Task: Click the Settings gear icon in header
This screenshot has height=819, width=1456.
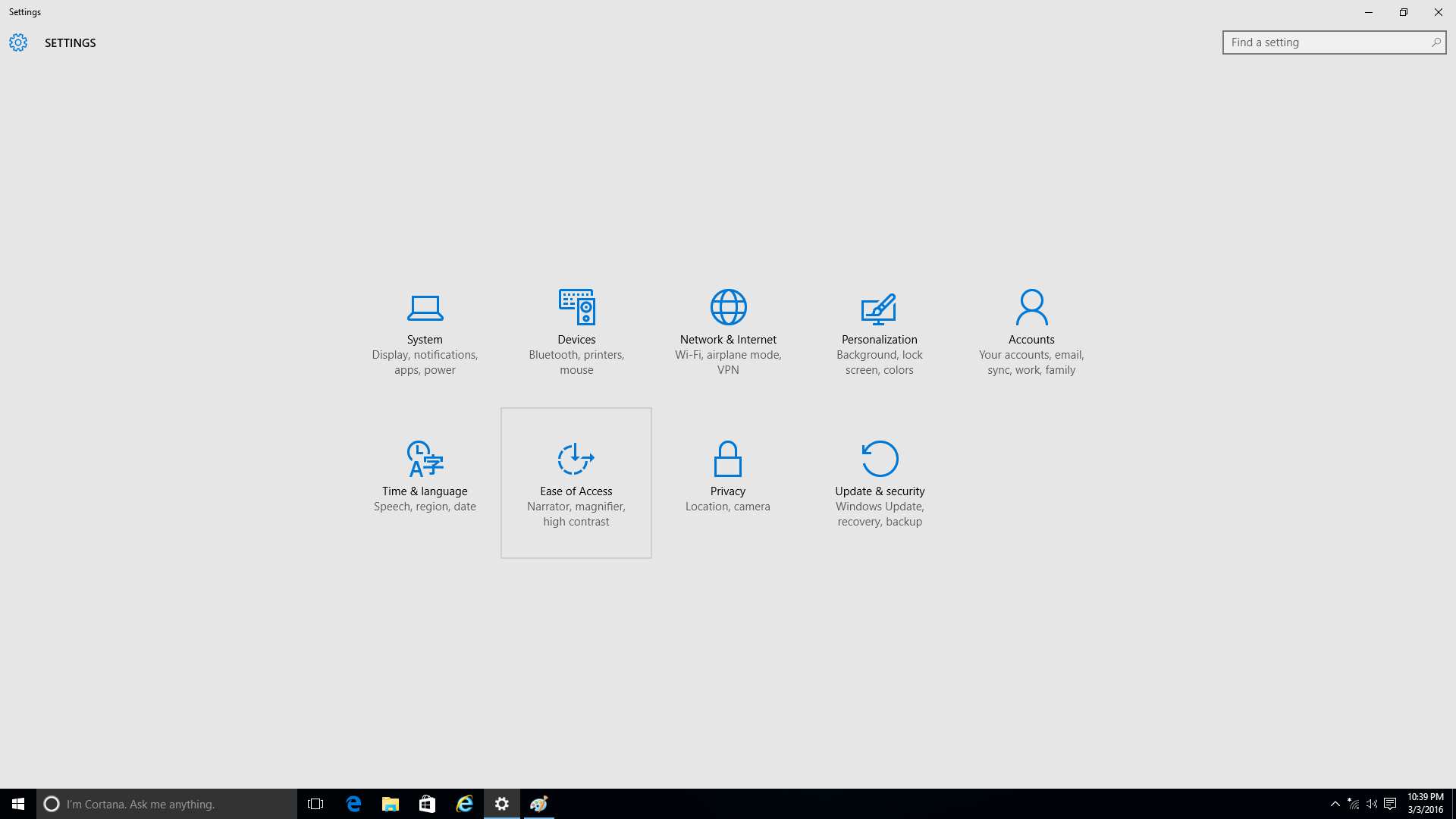Action: 18,42
